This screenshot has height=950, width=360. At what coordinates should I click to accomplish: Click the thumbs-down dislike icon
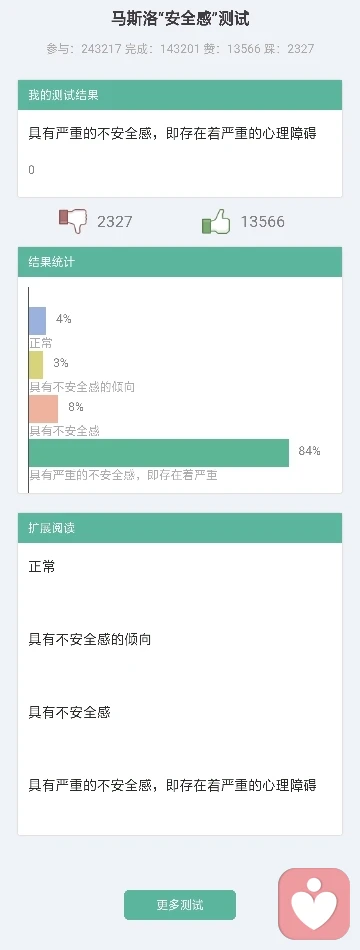[x=73, y=221]
